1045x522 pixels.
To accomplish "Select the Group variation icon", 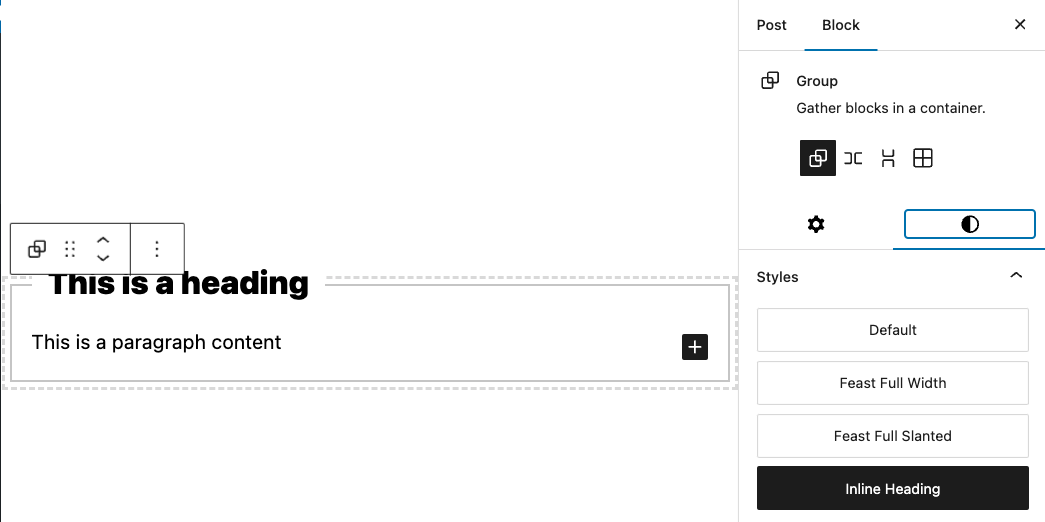I will (818, 158).
